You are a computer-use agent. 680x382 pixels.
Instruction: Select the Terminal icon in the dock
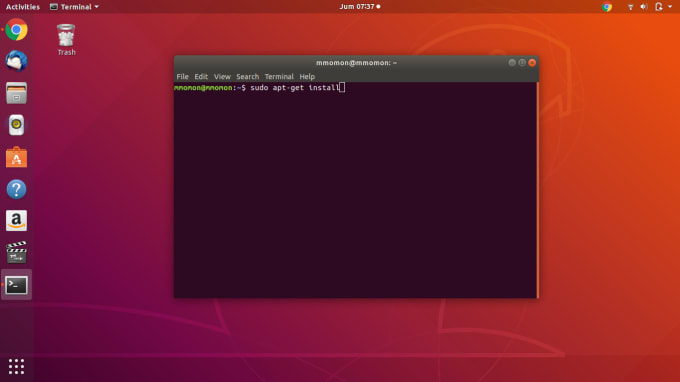[16, 285]
